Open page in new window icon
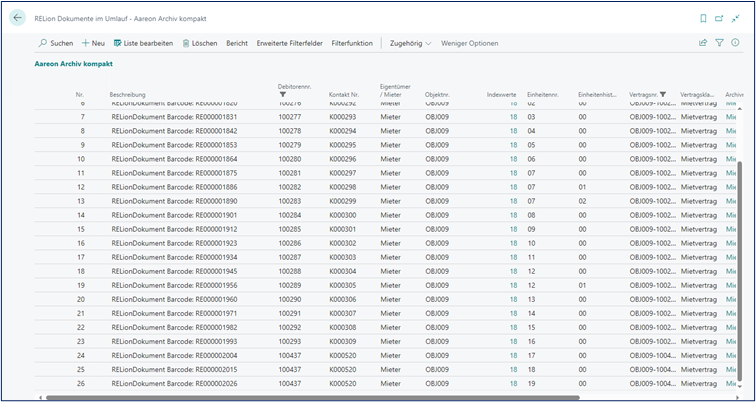The height and width of the screenshot is (402, 756). click(720, 17)
